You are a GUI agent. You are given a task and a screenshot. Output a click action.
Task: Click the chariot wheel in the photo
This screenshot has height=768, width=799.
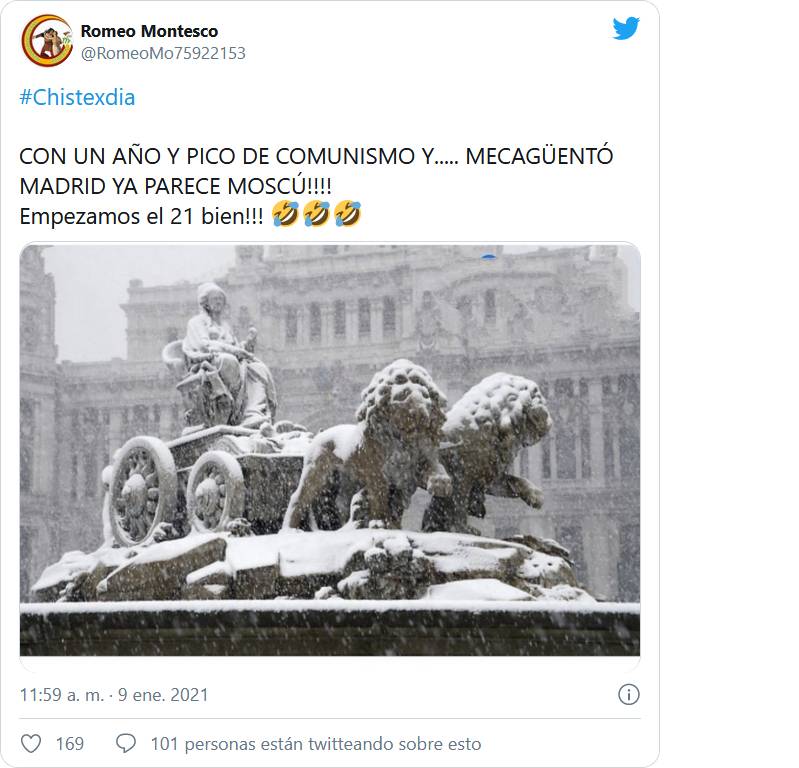(142, 490)
